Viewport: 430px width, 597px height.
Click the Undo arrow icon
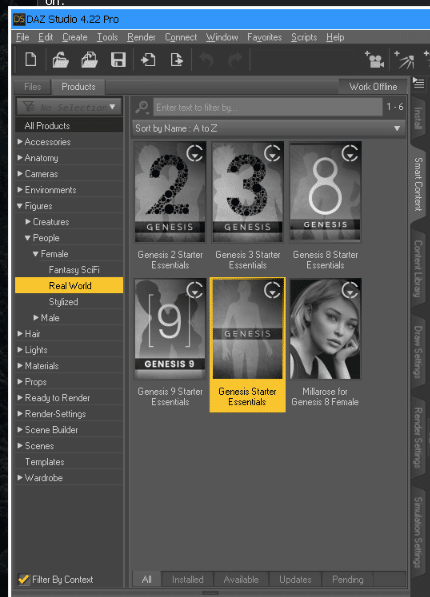pos(206,60)
